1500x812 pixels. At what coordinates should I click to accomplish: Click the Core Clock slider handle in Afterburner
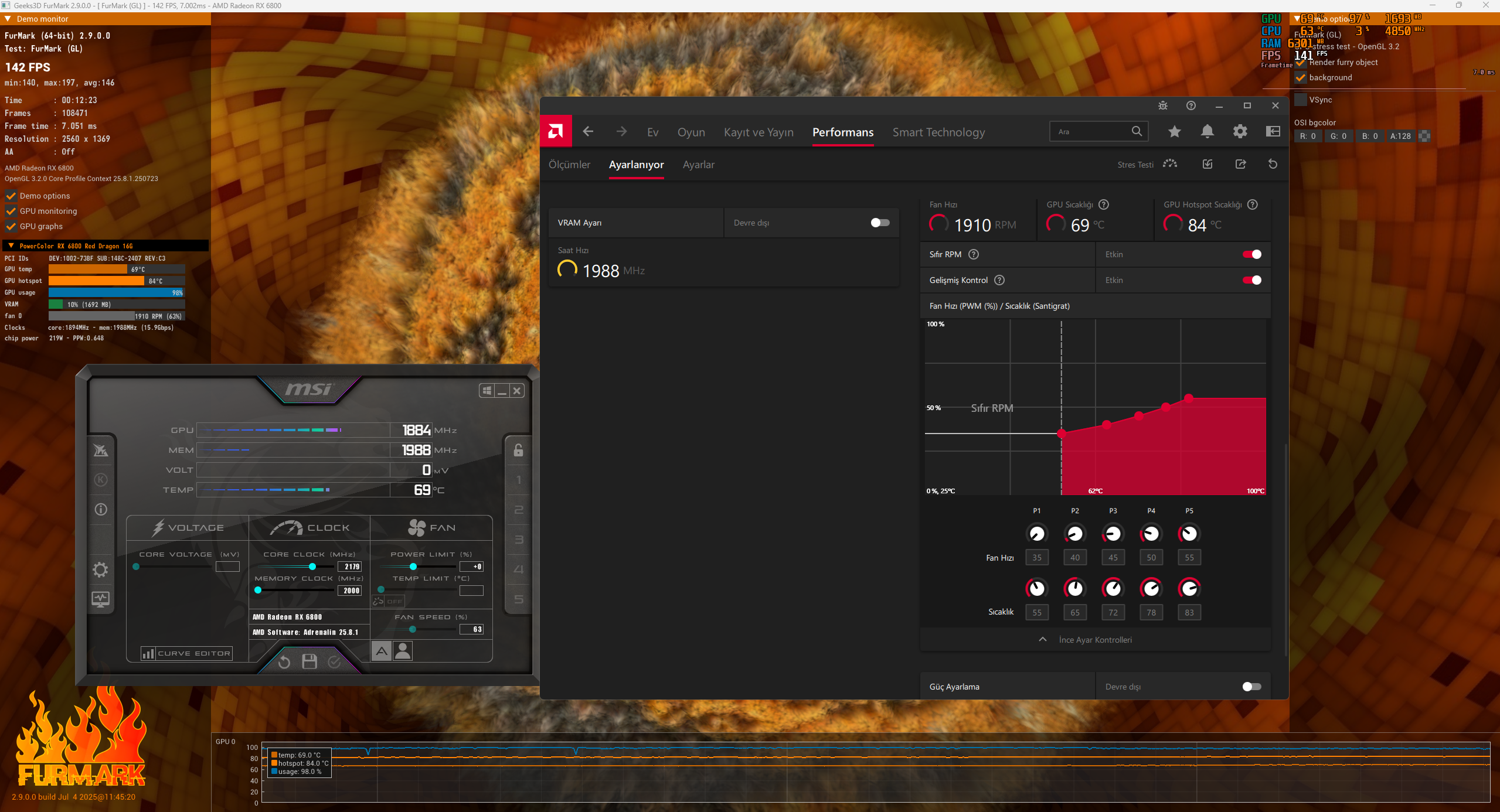click(312, 567)
